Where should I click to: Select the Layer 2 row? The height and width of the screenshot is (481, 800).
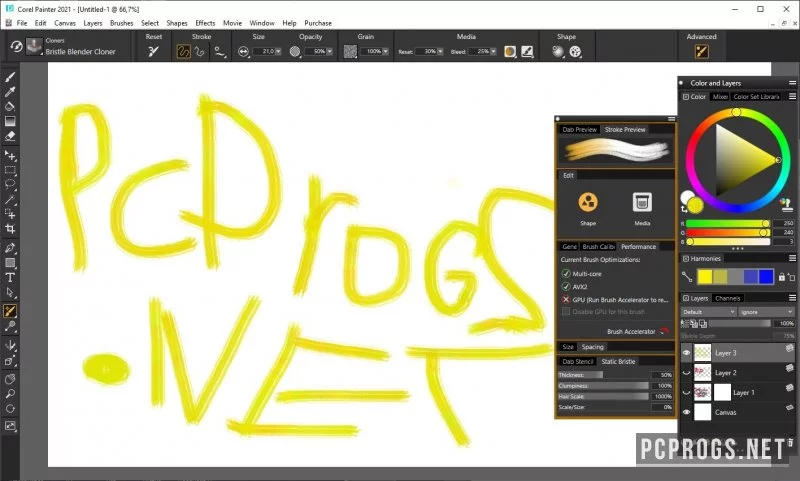[x=738, y=373]
